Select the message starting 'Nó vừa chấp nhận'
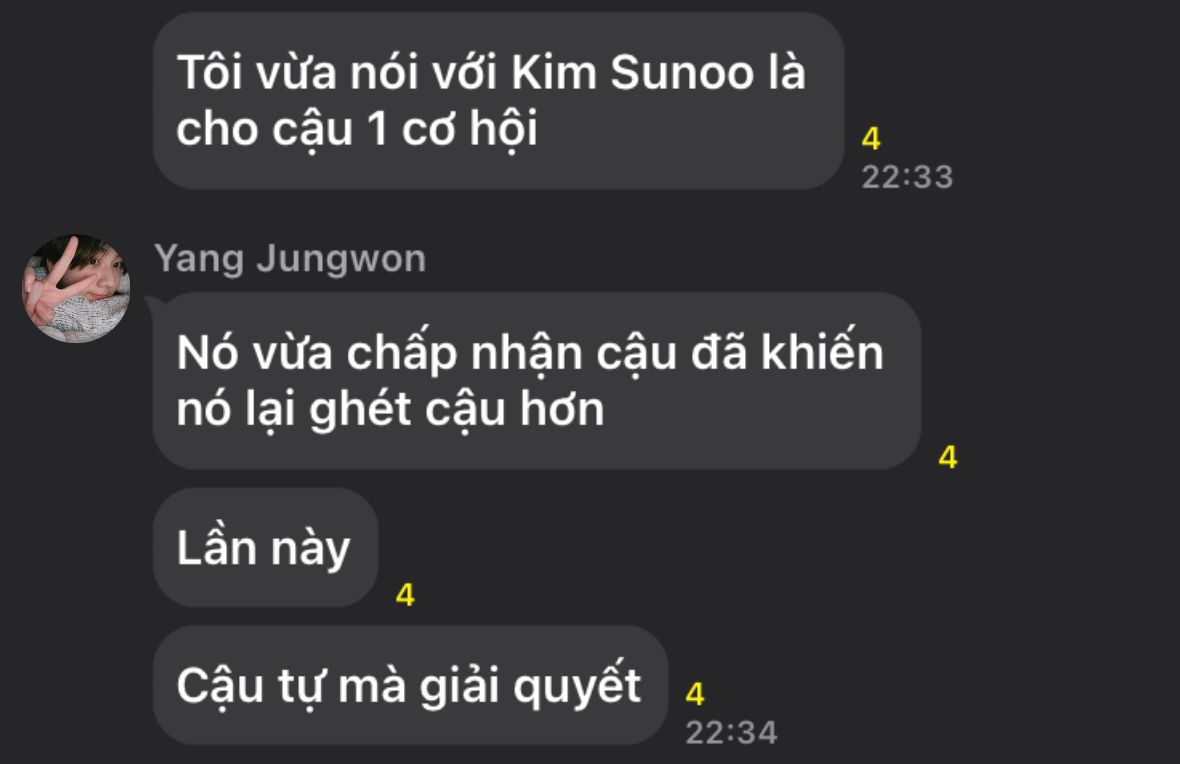1180x764 pixels. point(537,381)
